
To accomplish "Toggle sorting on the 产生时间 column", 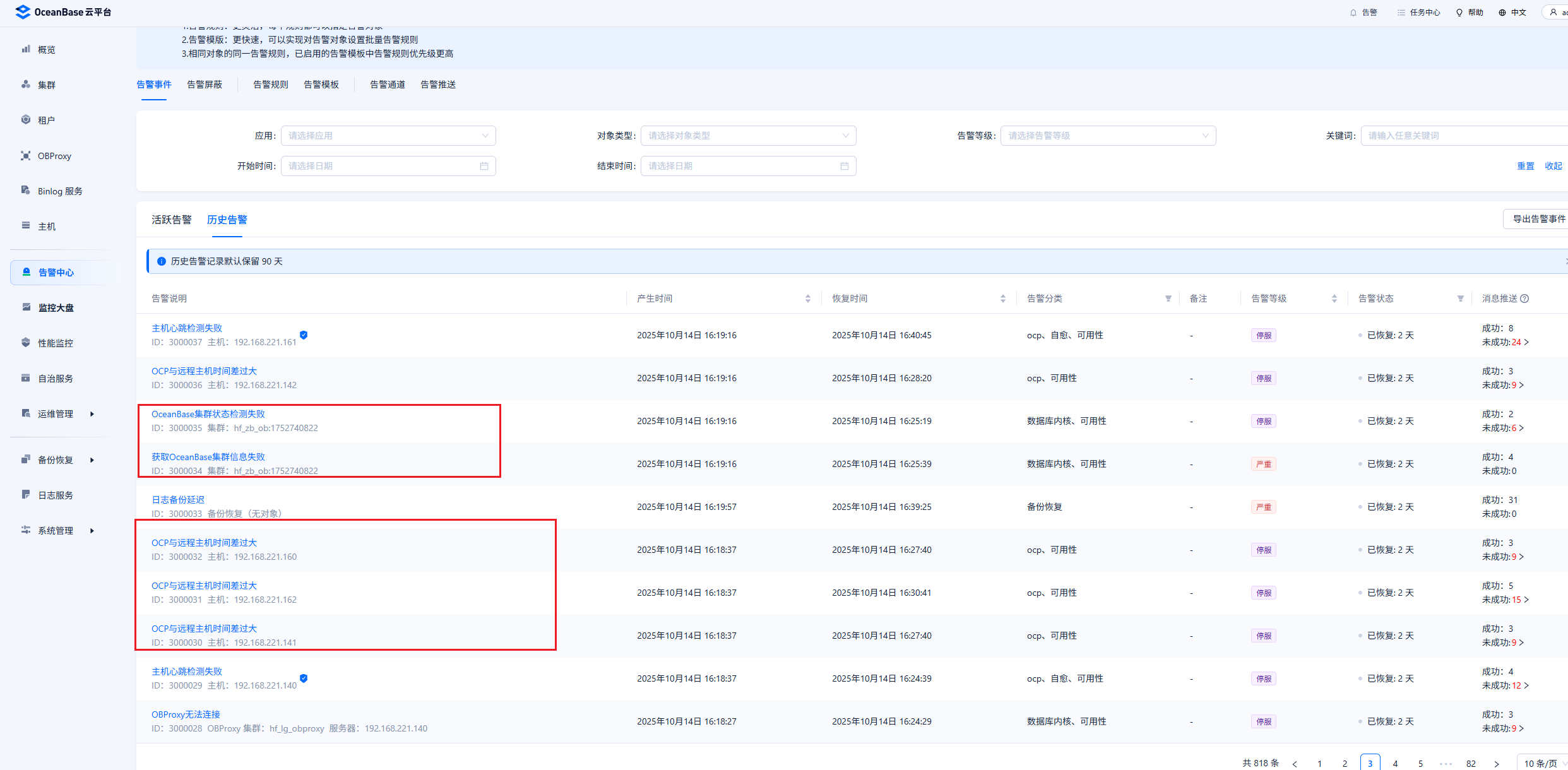I will [808, 299].
